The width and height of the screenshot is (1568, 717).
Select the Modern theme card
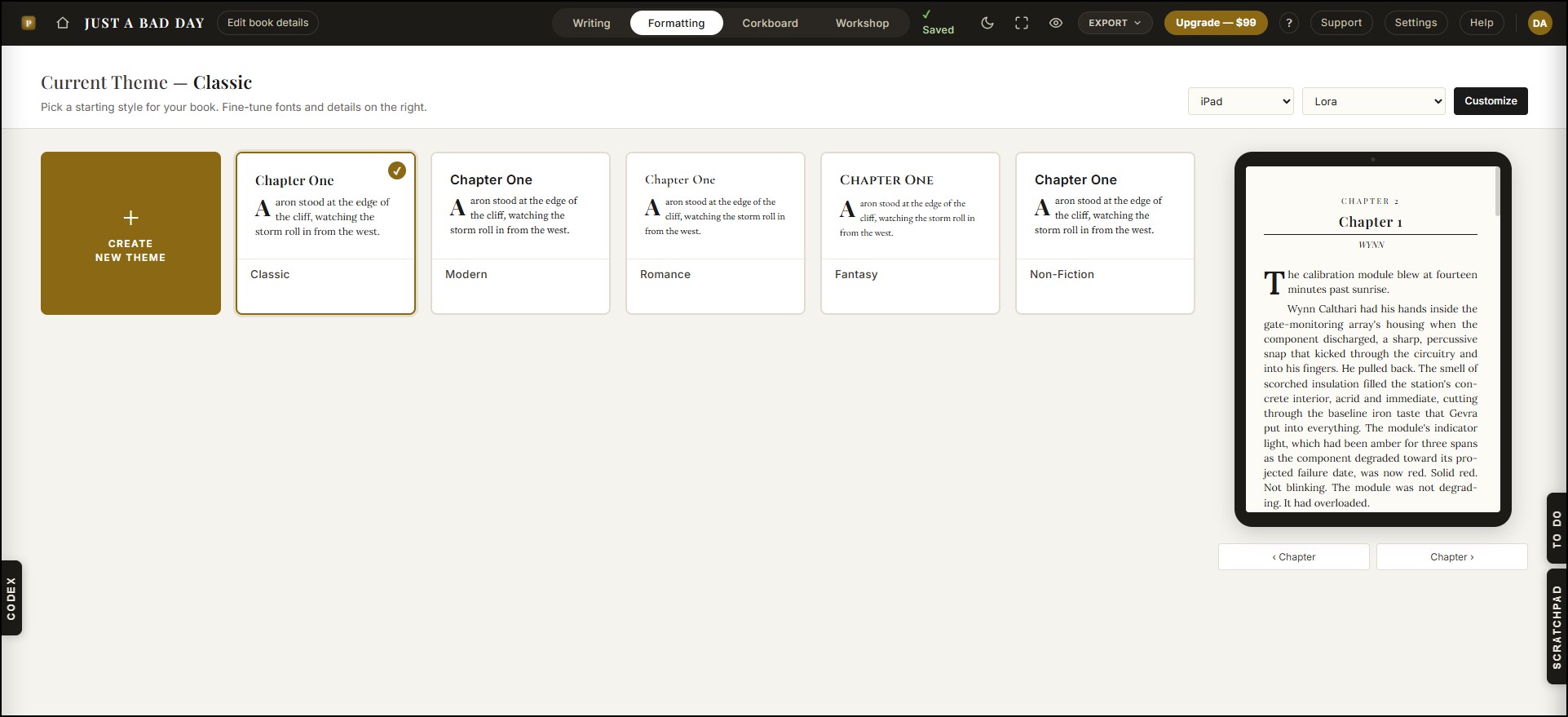(x=520, y=233)
